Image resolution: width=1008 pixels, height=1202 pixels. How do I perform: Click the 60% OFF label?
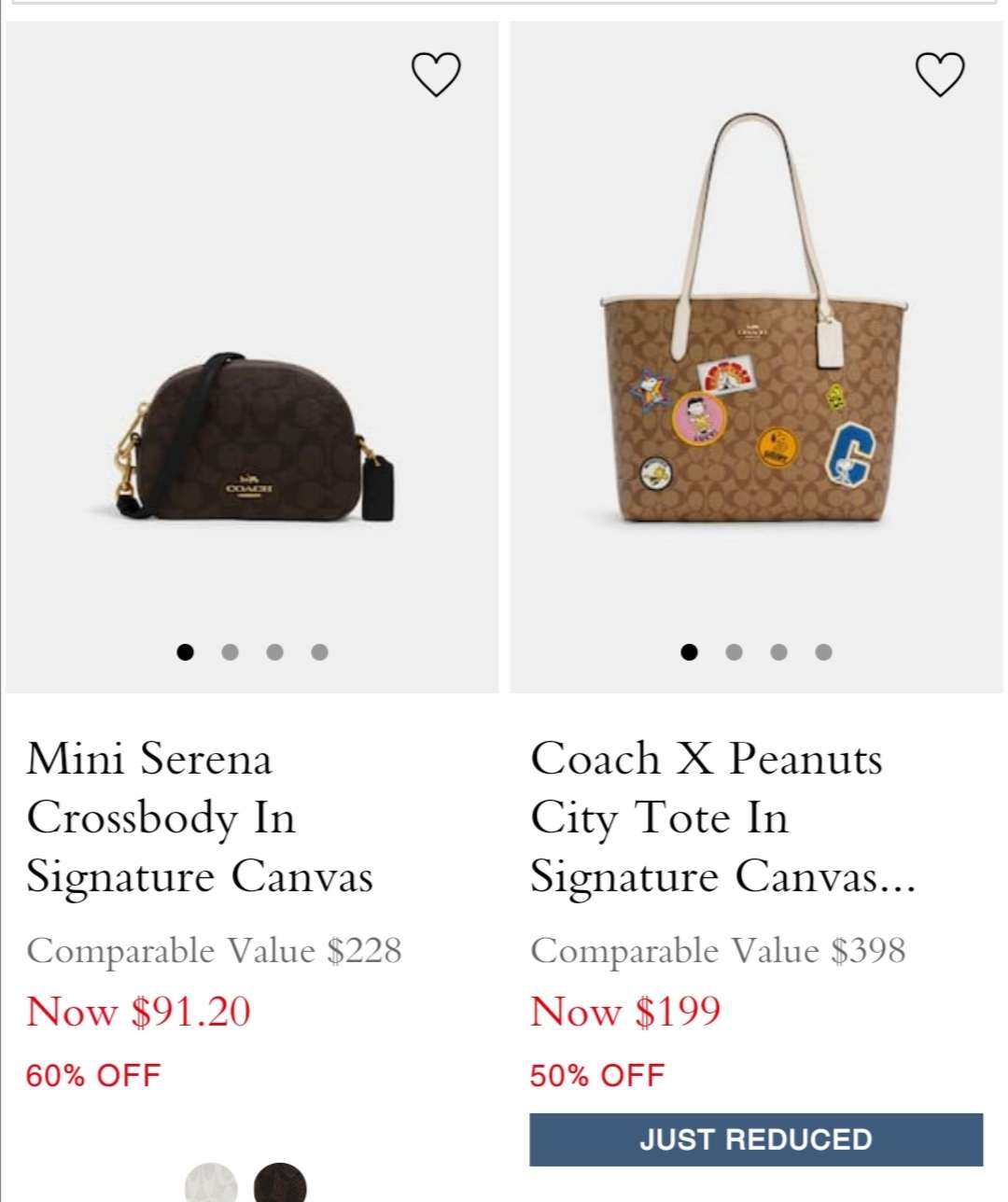[93, 1076]
